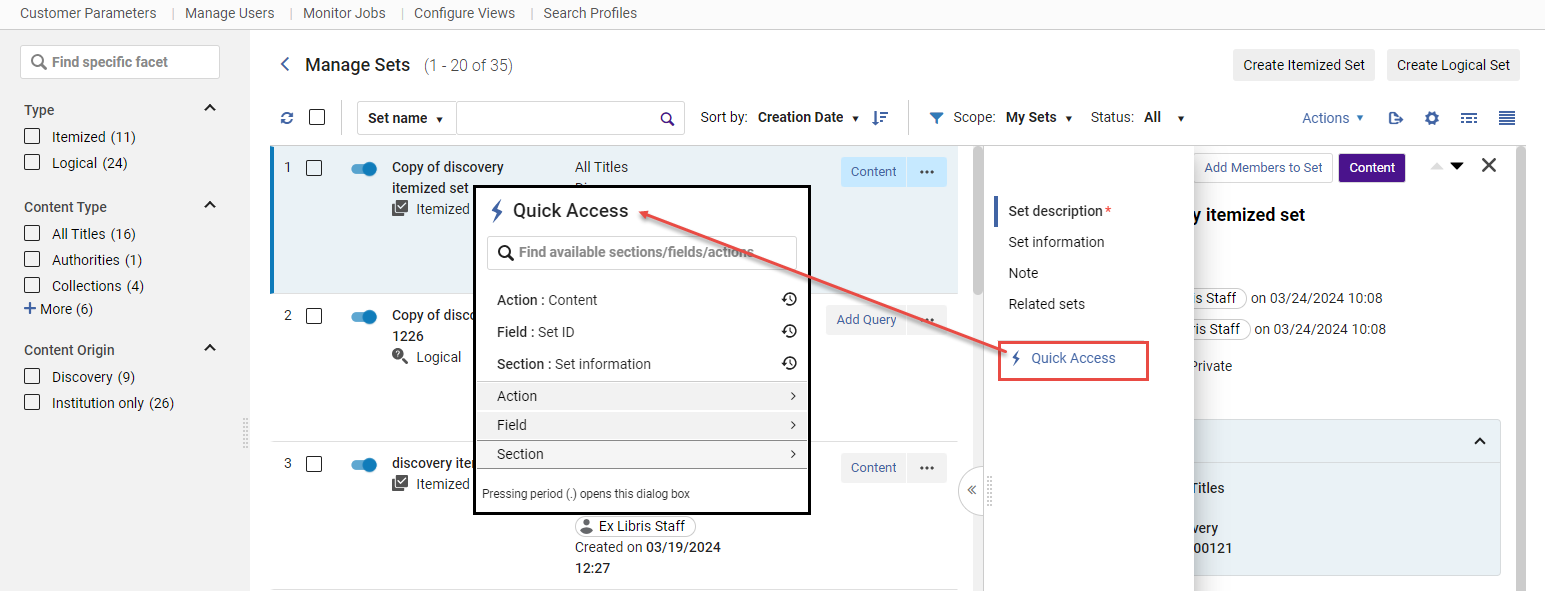The width and height of the screenshot is (1545, 591).
Task: Expand More (6) content types
Action: pos(58,309)
